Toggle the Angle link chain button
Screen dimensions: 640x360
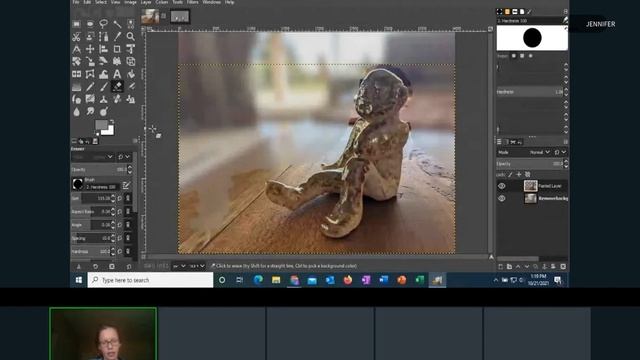(128, 225)
